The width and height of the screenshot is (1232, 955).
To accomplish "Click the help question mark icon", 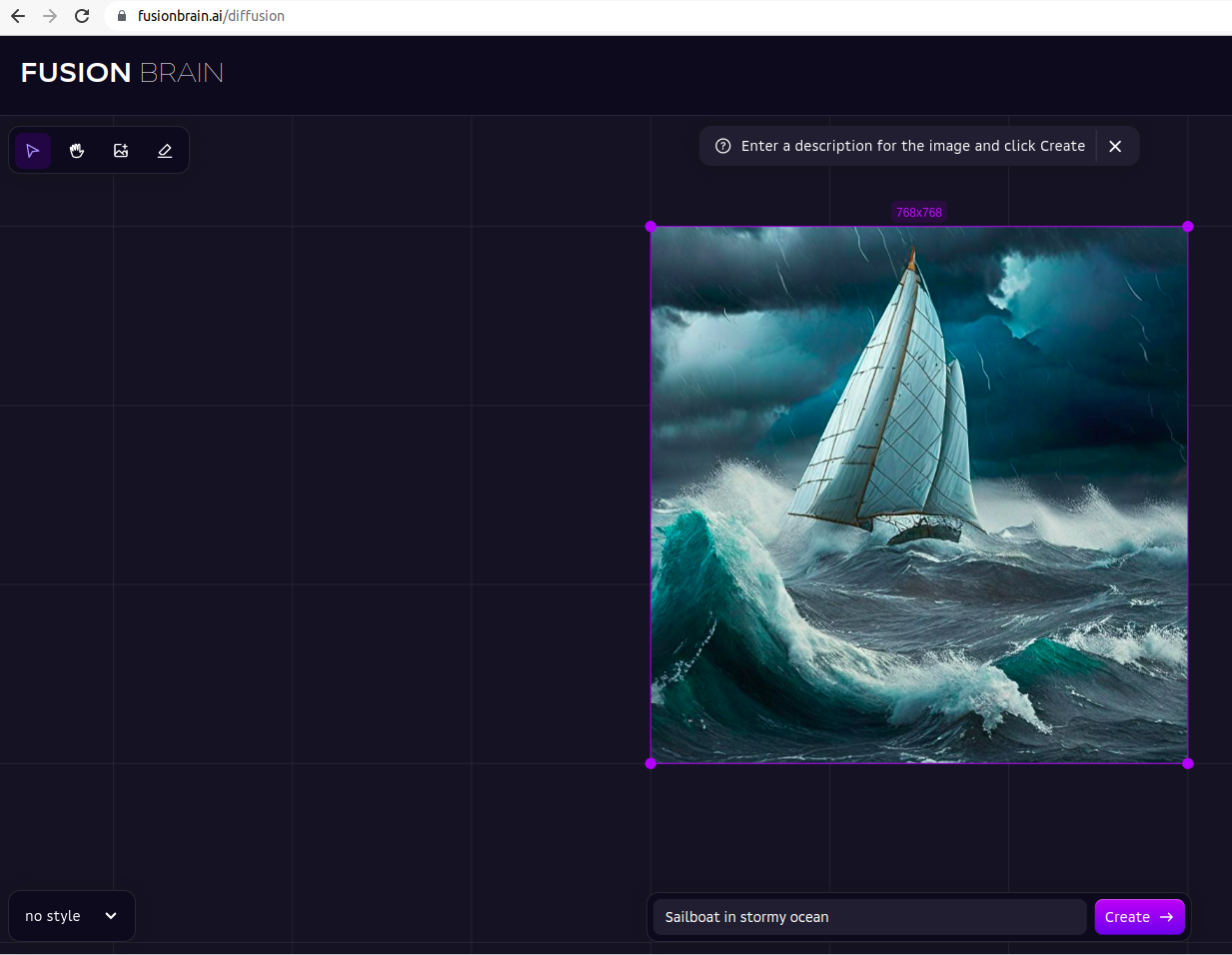I will tap(723, 146).
